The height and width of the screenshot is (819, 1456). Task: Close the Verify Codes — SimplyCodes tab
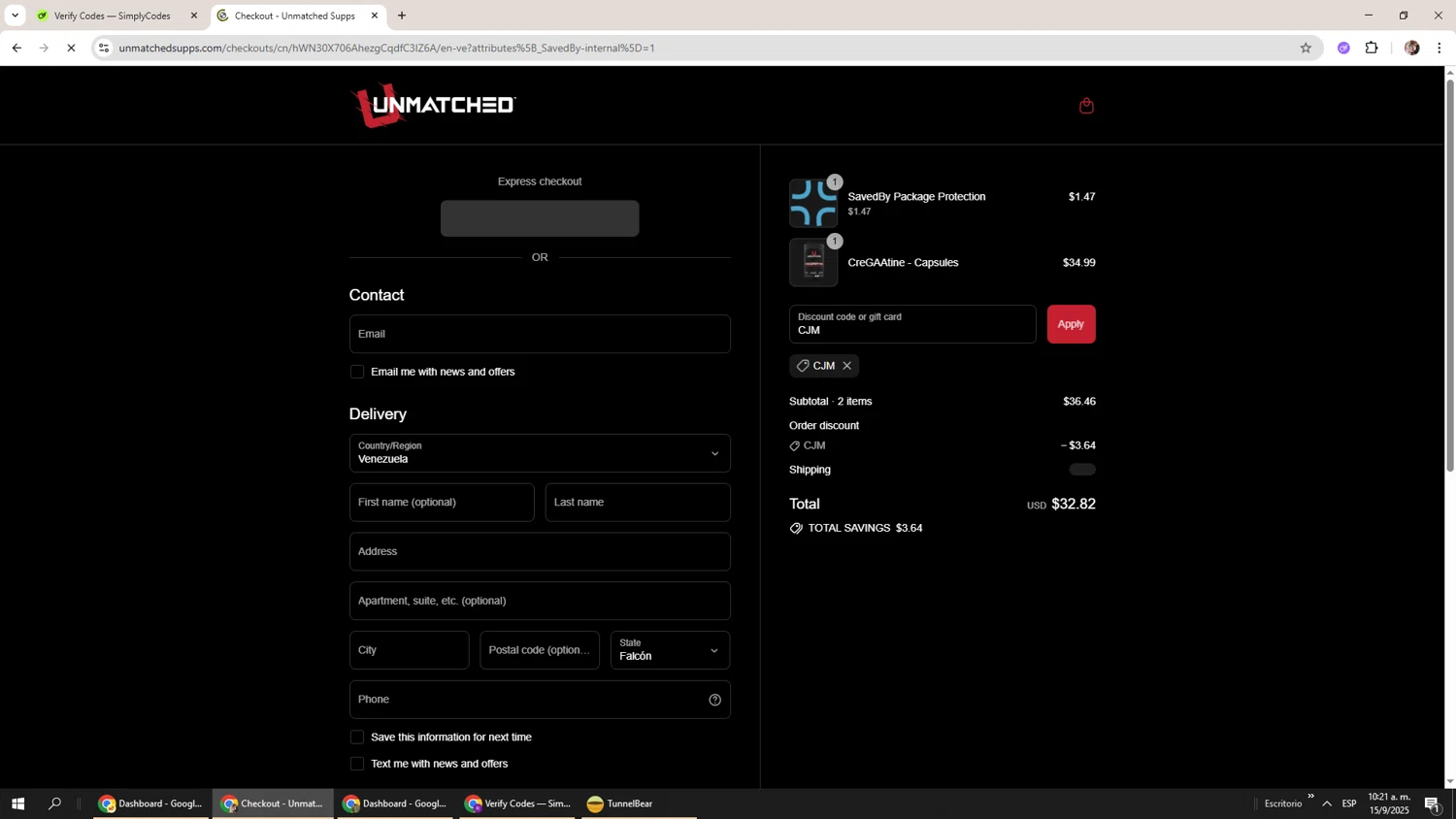pos(193,16)
